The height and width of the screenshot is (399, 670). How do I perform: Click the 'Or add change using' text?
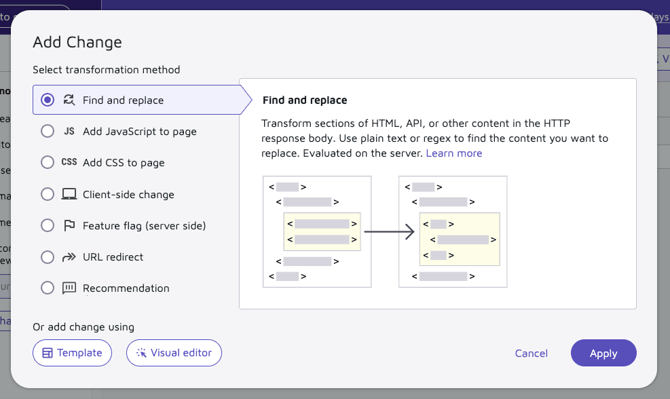tap(83, 327)
